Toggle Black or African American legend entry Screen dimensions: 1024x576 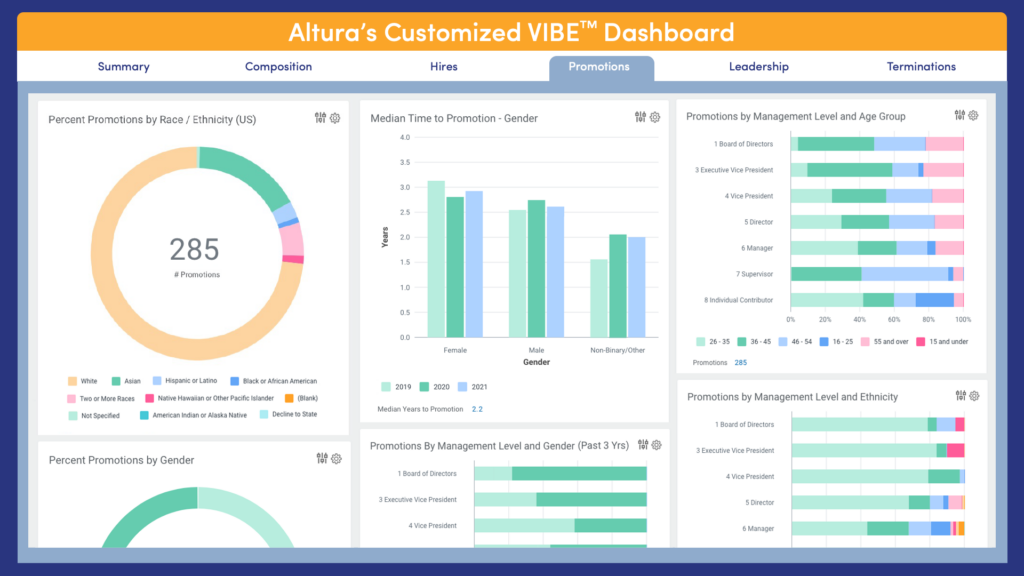(x=274, y=381)
